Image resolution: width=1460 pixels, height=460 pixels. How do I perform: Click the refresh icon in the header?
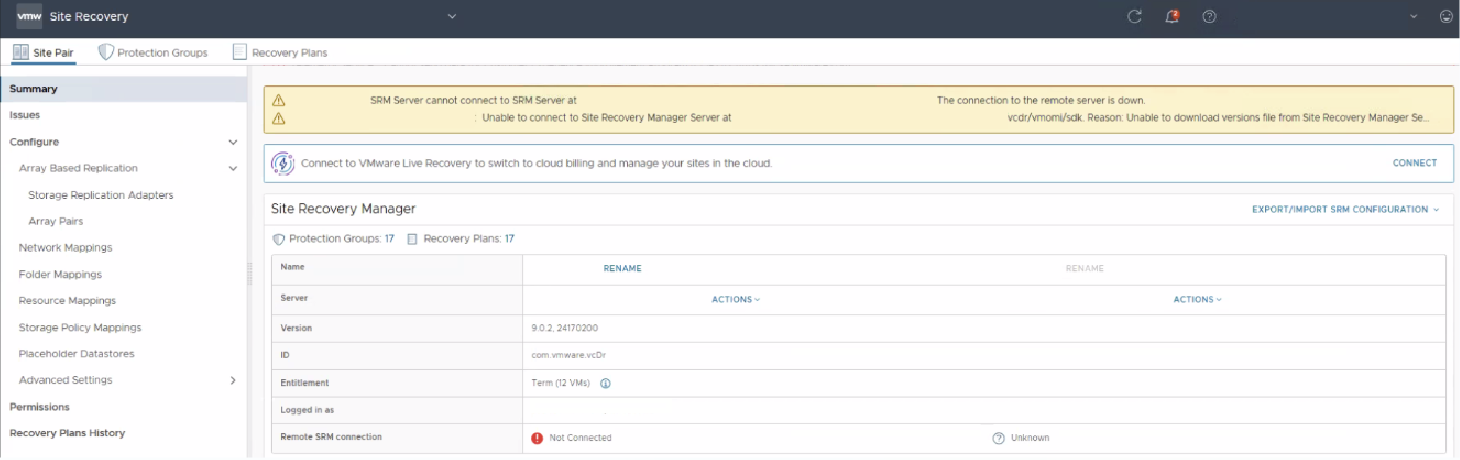[1134, 17]
